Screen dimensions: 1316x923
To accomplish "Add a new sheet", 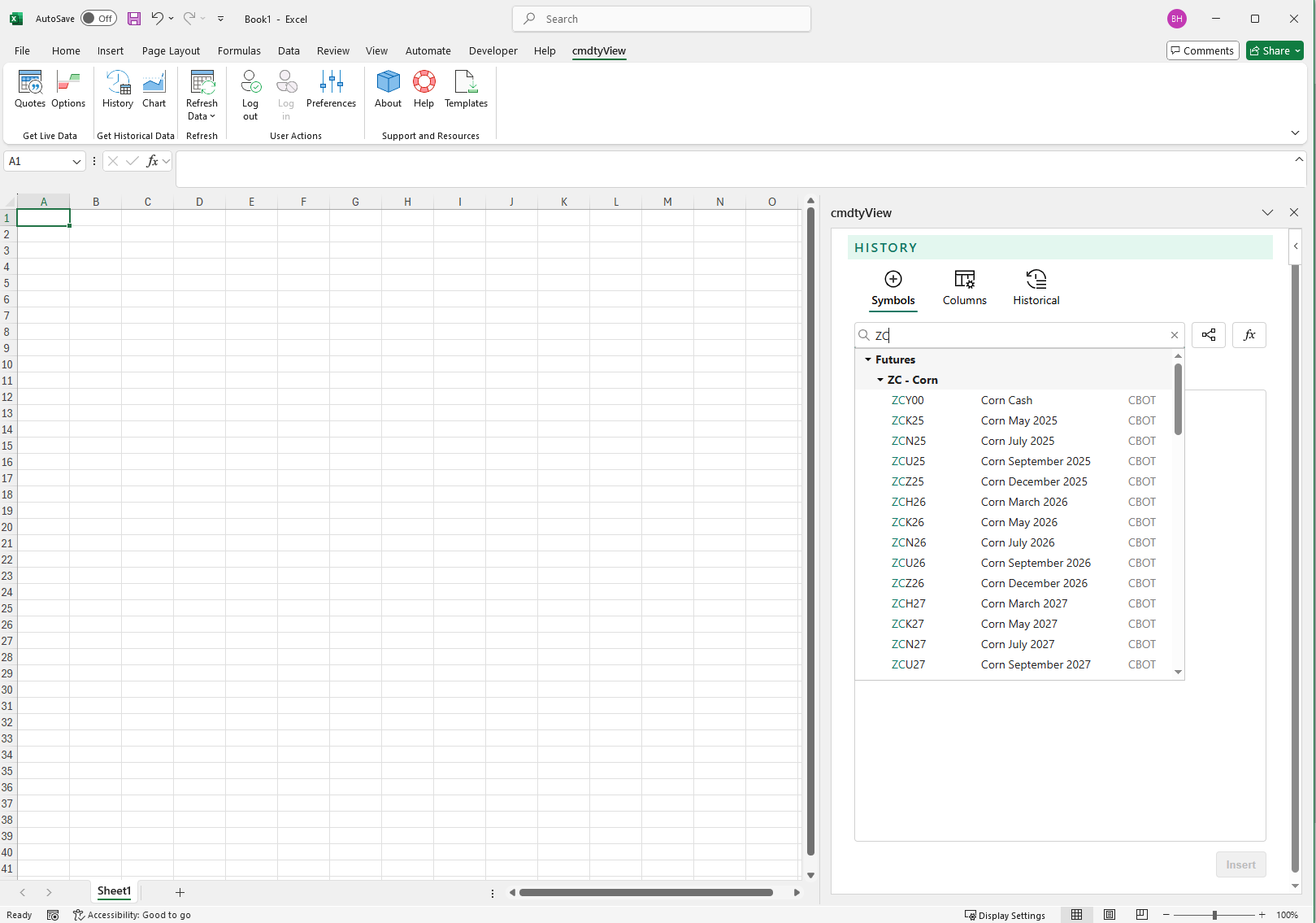I will 180,892.
